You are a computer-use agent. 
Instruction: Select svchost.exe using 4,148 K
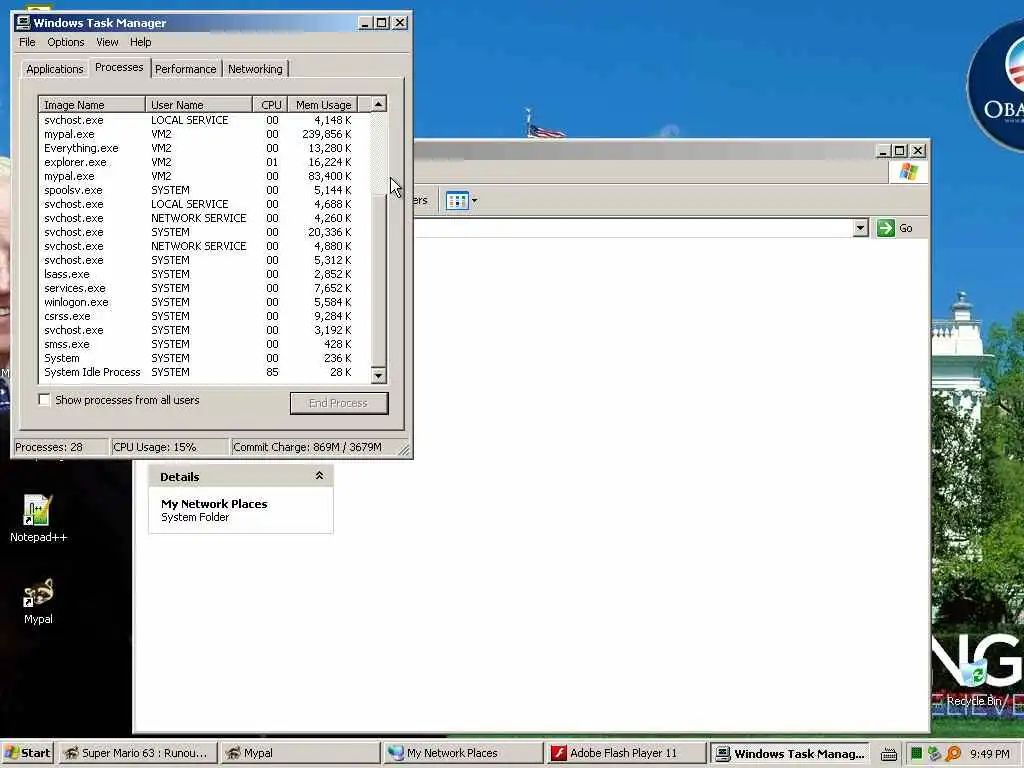pyautogui.click(x=204, y=120)
